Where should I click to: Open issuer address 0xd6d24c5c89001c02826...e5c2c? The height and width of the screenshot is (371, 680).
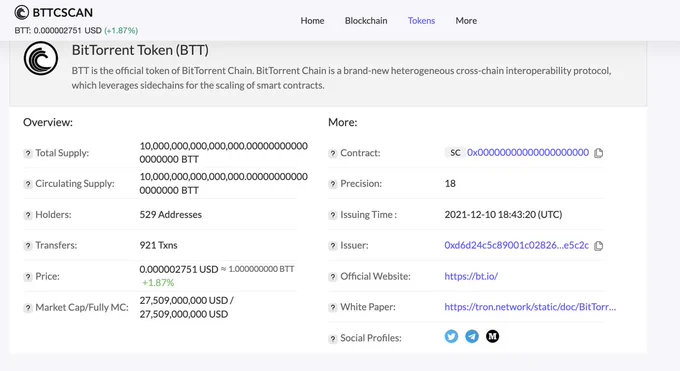(x=517, y=245)
